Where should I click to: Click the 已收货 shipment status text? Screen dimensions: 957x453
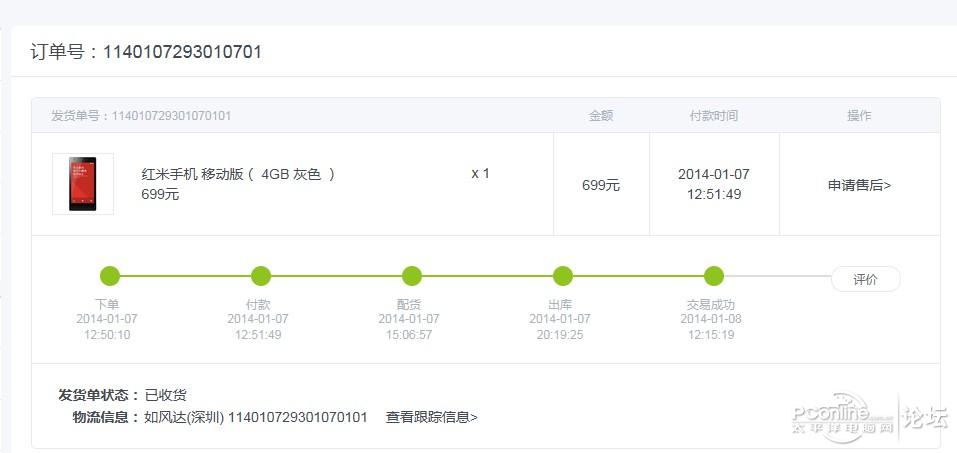point(166,395)
